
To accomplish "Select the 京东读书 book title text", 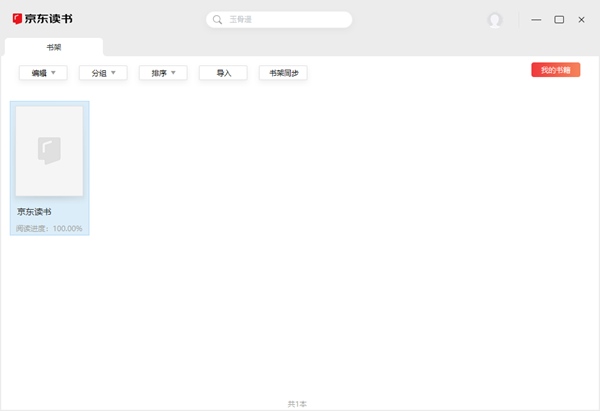I will [34, 212].
